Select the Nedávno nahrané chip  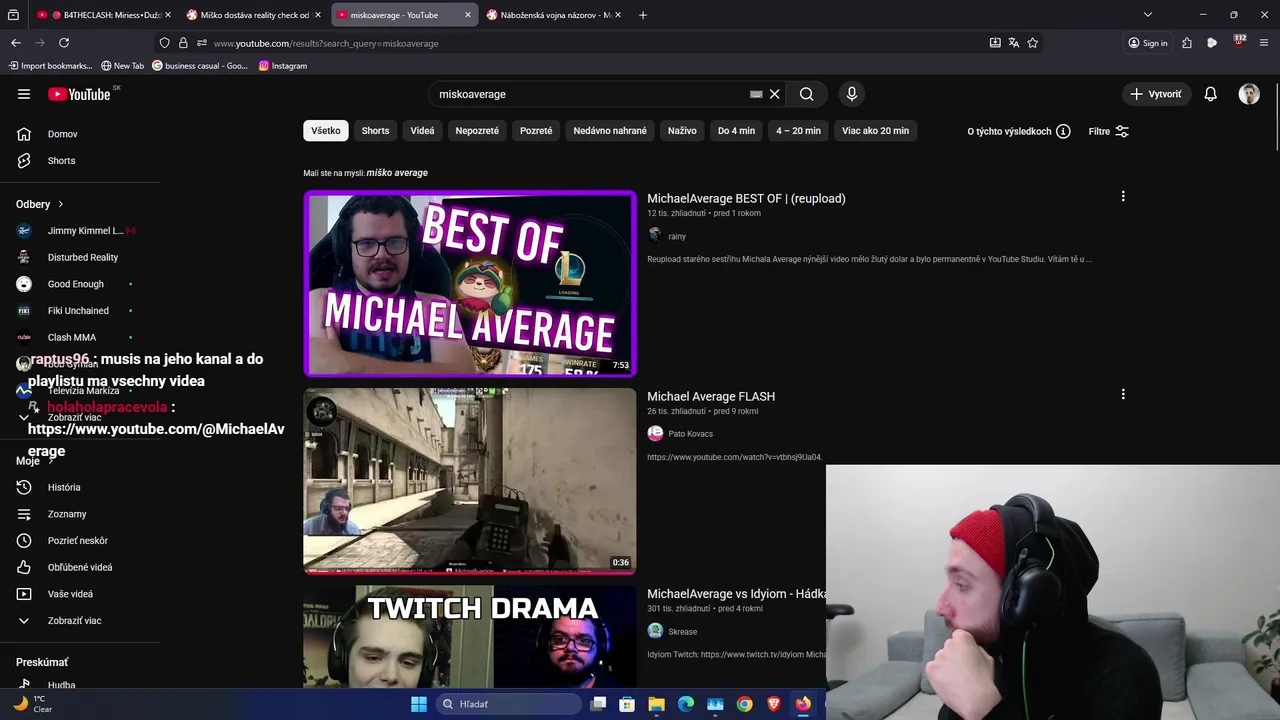click(610, 131)
